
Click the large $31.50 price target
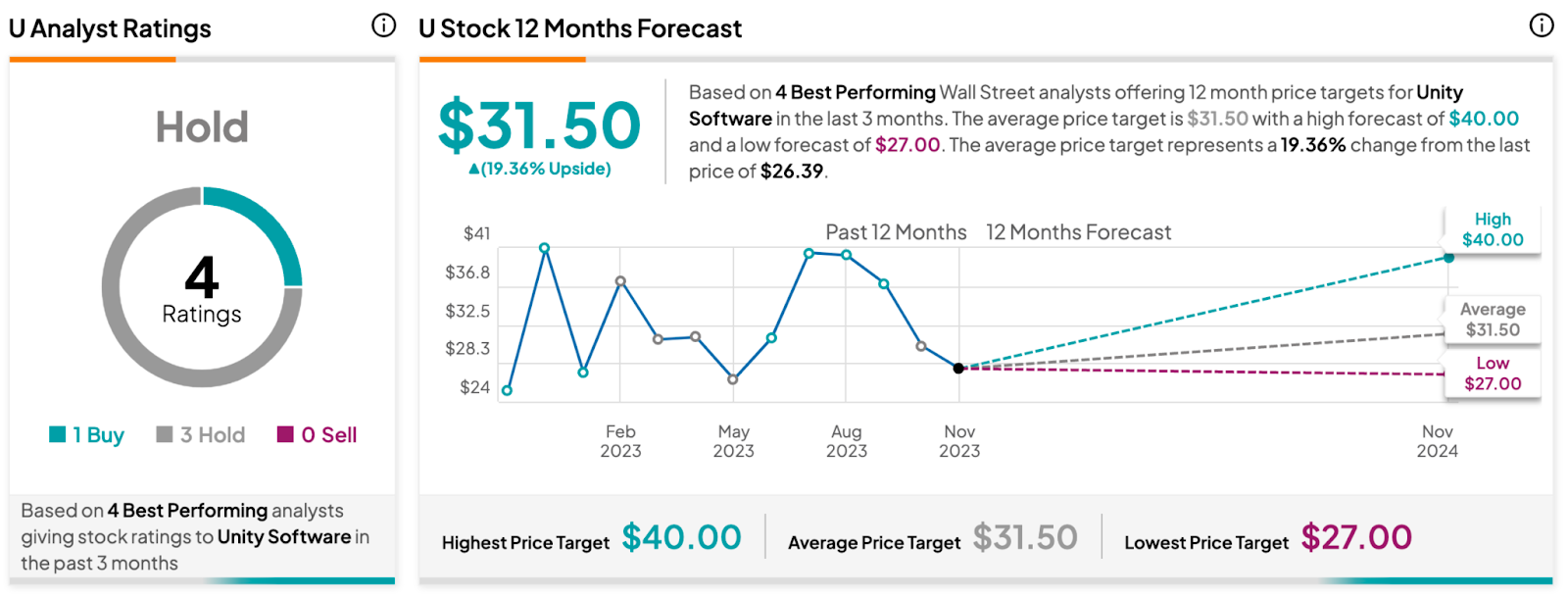[x=539, y=125]
